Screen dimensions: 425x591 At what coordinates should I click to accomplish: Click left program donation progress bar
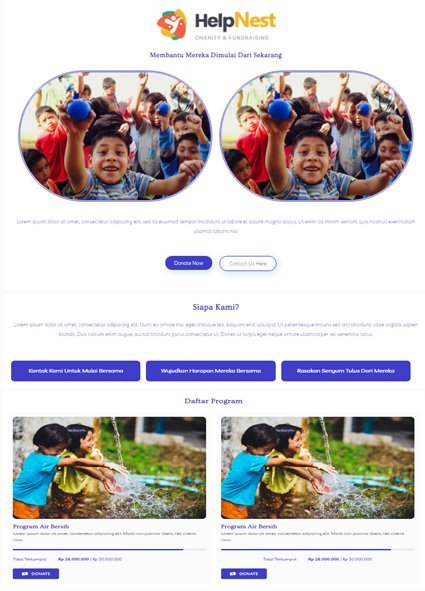109,550
